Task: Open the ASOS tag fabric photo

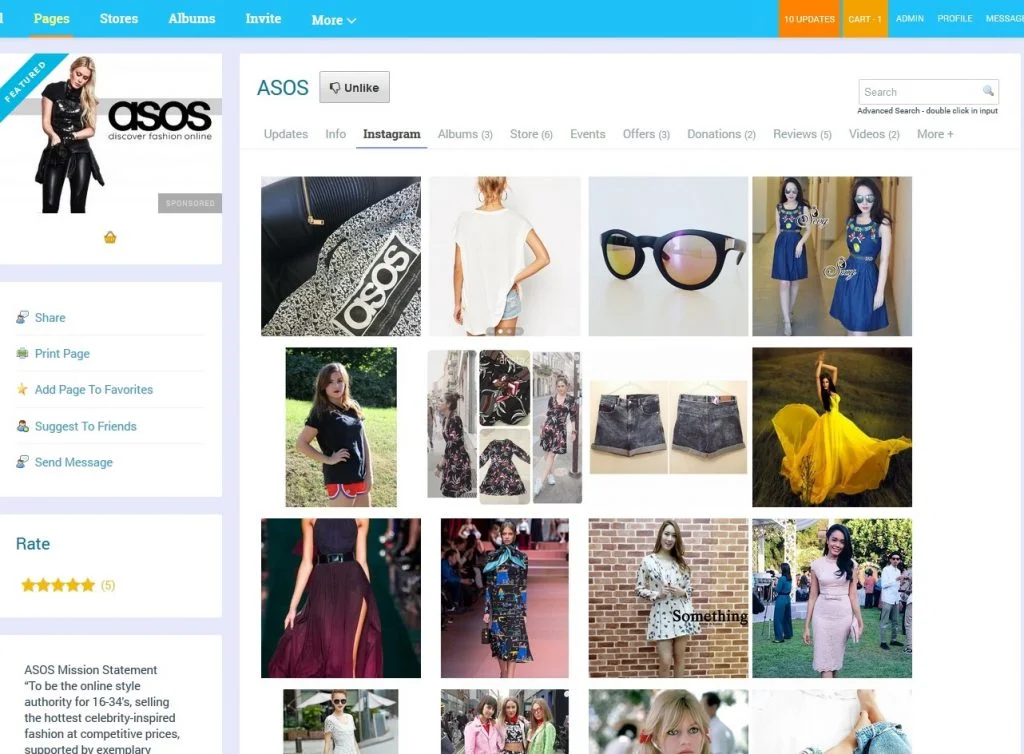Action: (x=341, y=256)
